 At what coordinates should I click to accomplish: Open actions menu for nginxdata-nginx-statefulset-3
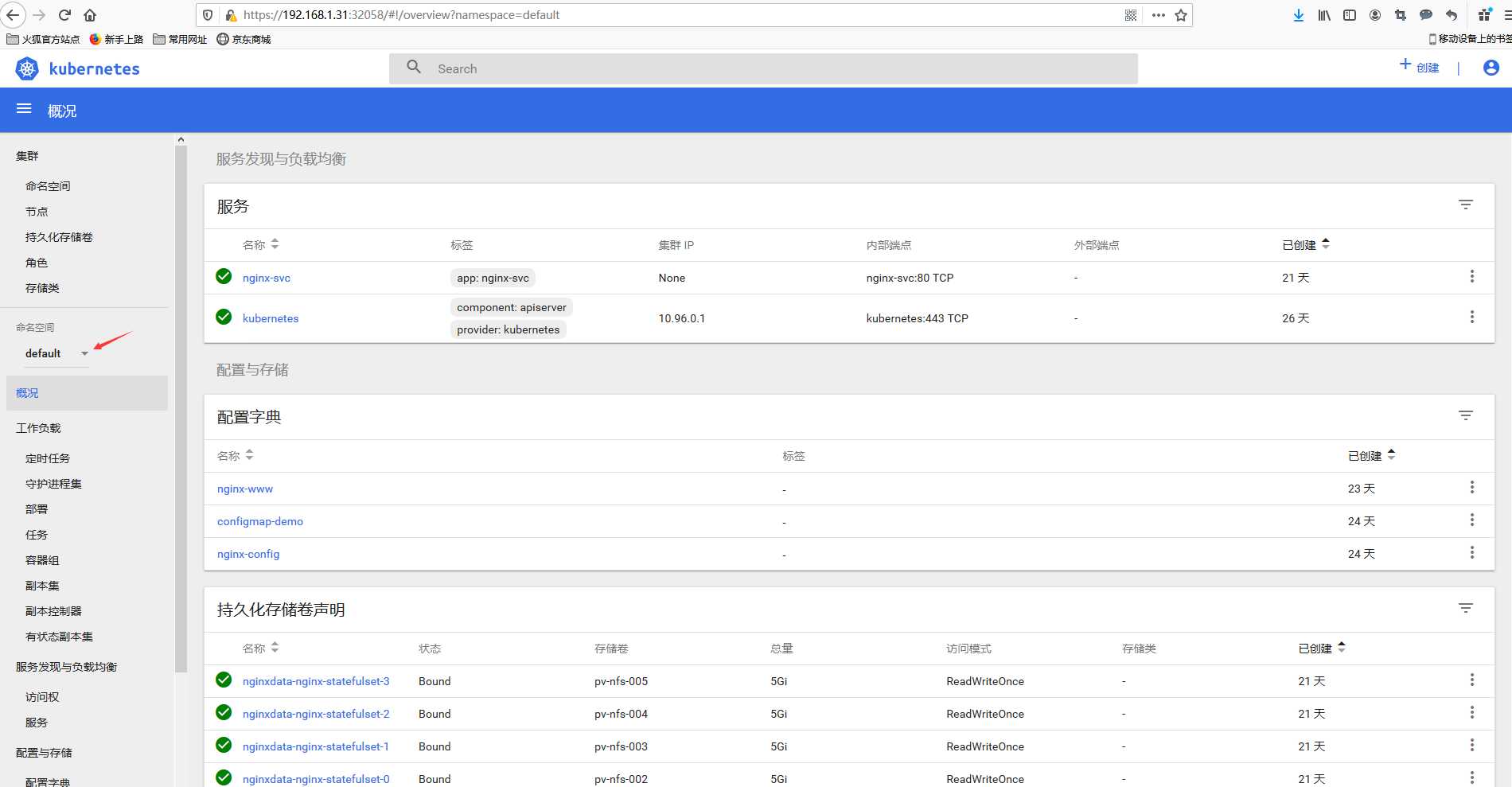[x=1472, y=680]
